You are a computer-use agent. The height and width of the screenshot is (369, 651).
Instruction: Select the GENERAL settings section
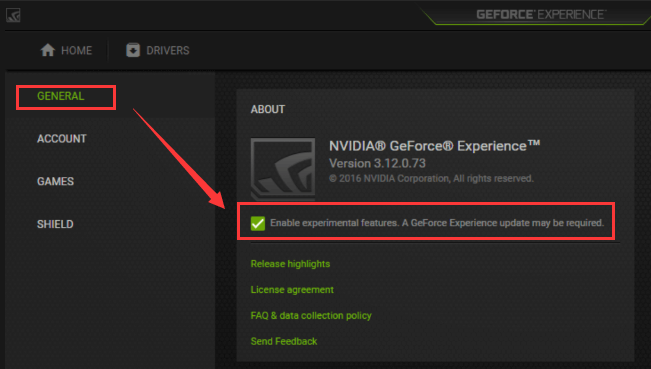[x=61, y=96]
